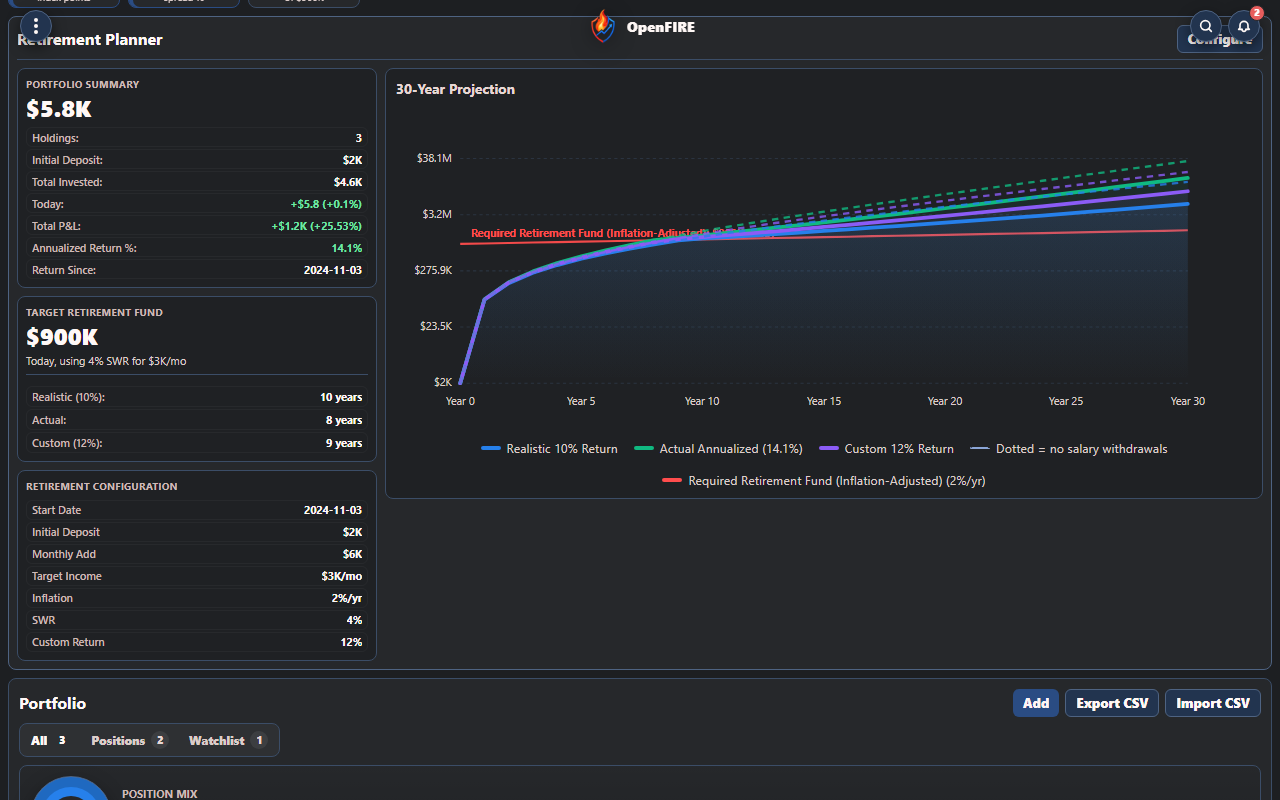Open the notifications bell icon
This screenshot has height=800, width=1280.
[1244, 26]
